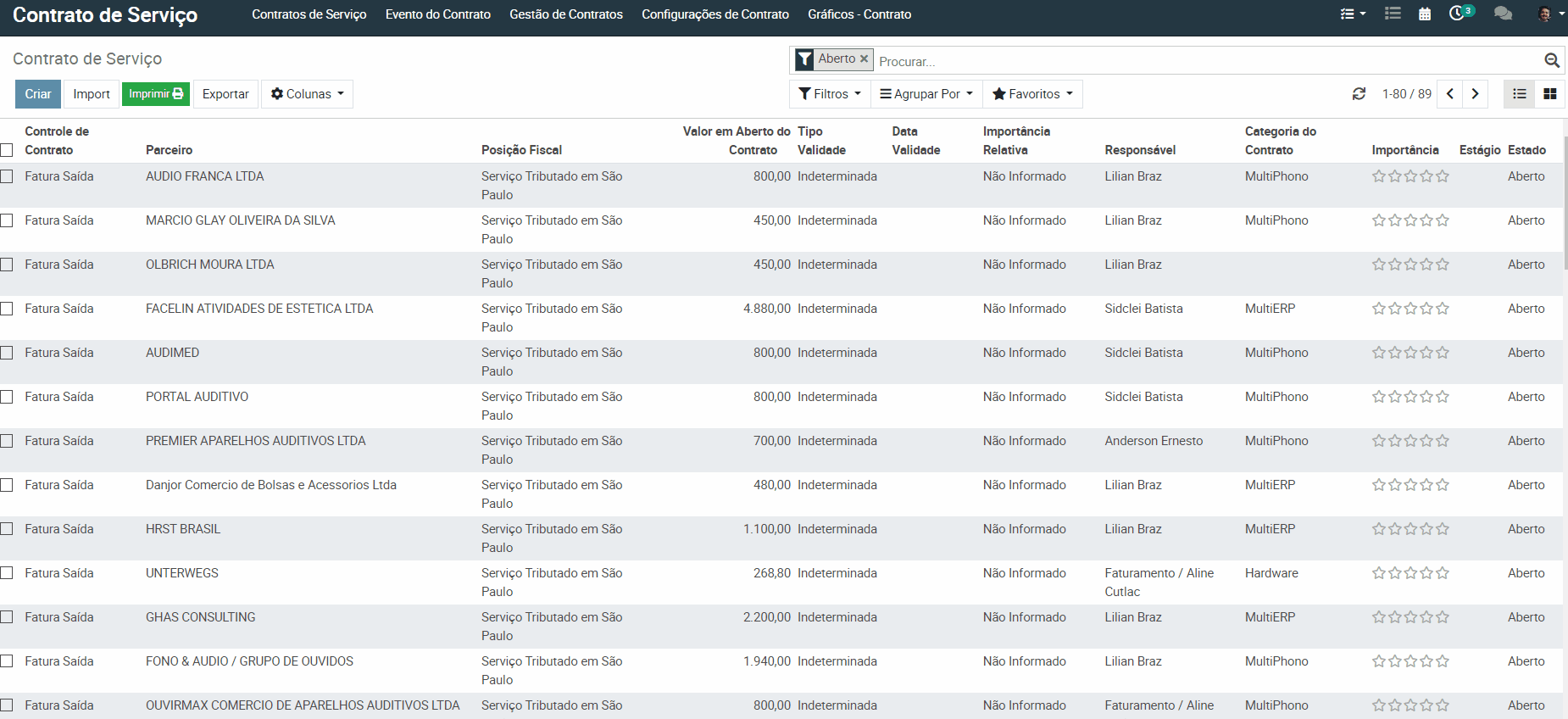
Task: Open the Colunas column selector dropdown
Action: coord(307,94)
